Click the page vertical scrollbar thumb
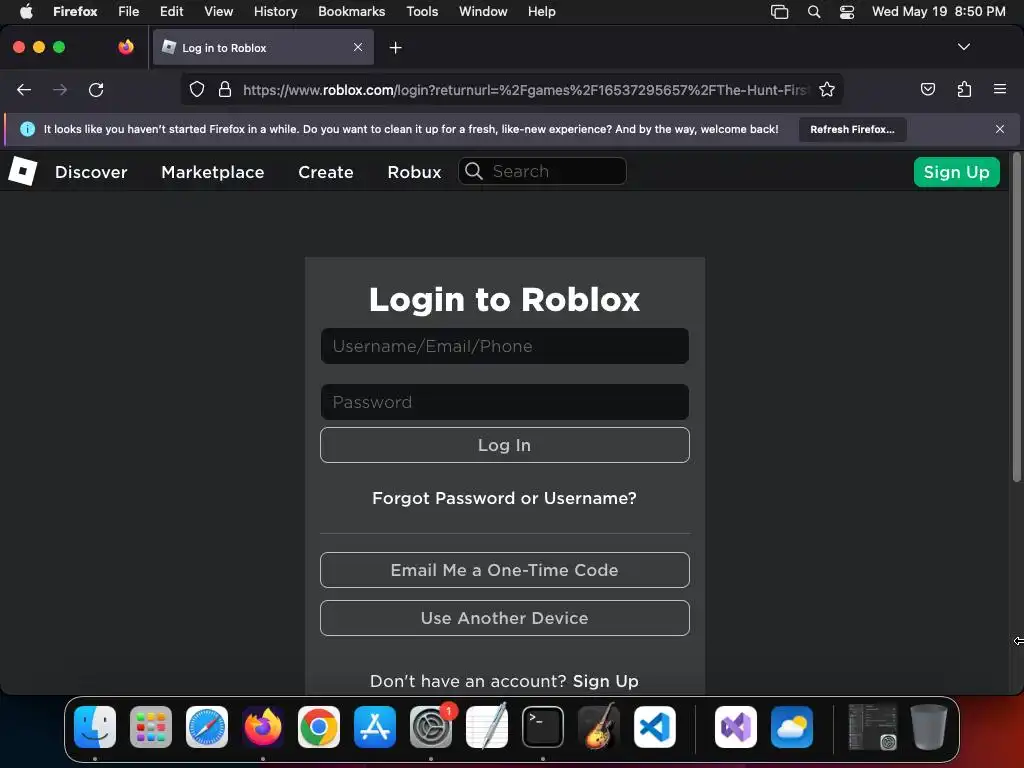1024x768 pixels. click(1016, 318)
